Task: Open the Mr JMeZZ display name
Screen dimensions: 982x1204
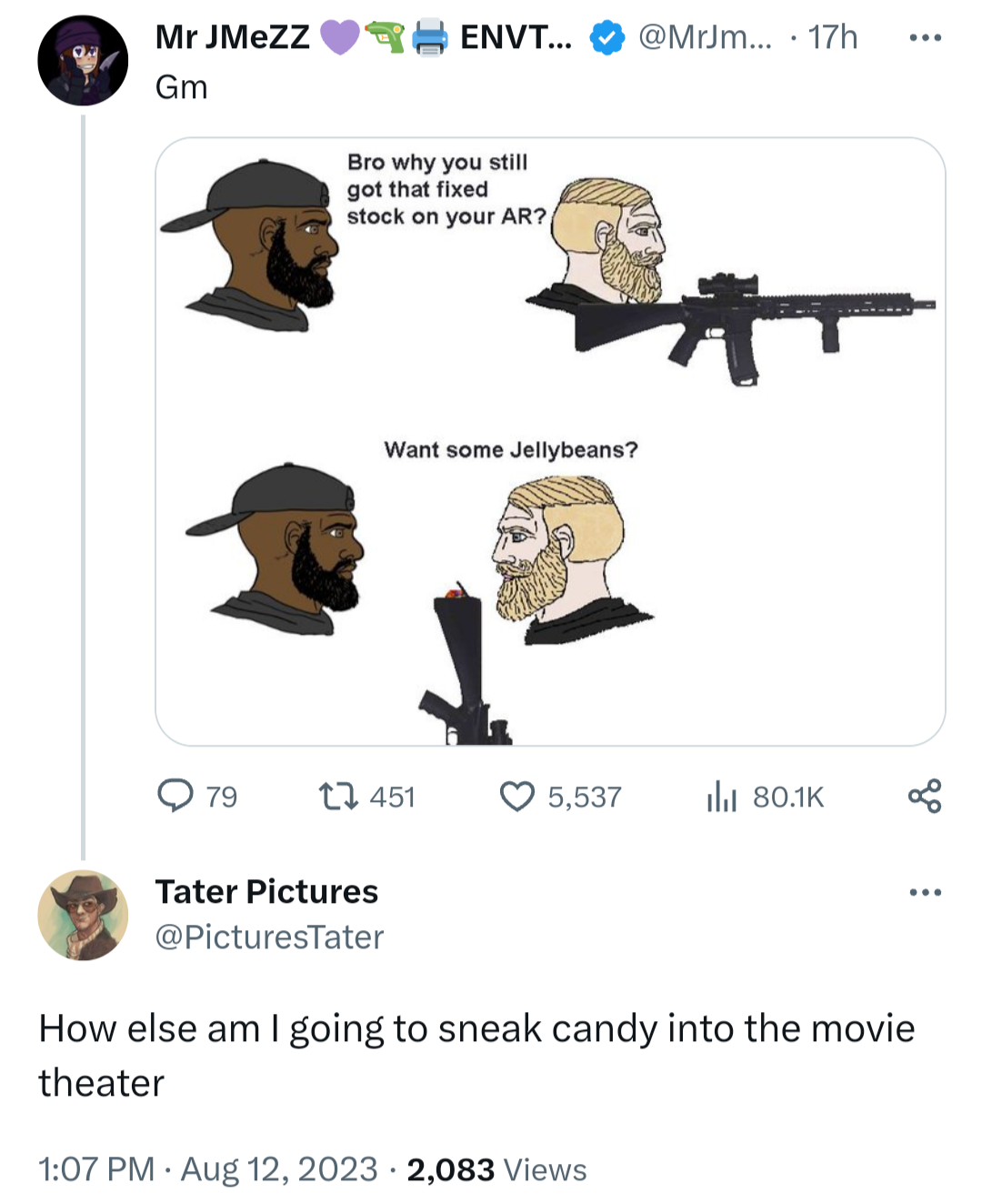Action: tap(233, 37)
